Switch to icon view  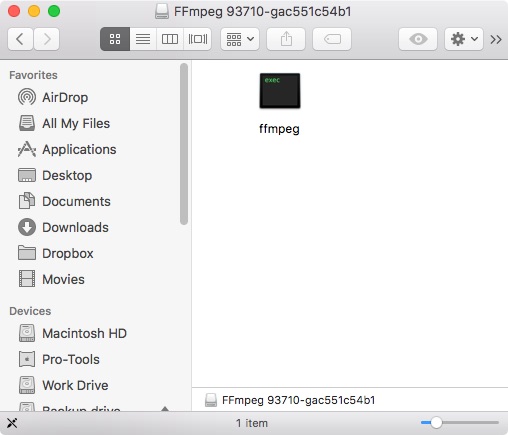pyautogui.click(x=115, y=39)
